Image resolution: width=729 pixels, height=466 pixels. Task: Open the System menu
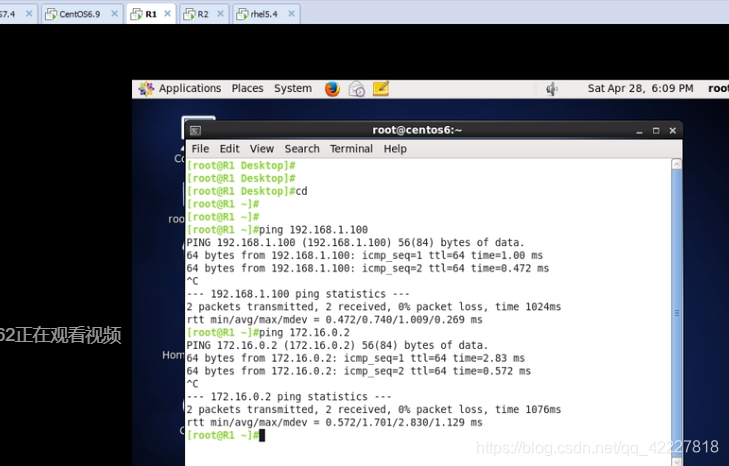tap(293, 88)
